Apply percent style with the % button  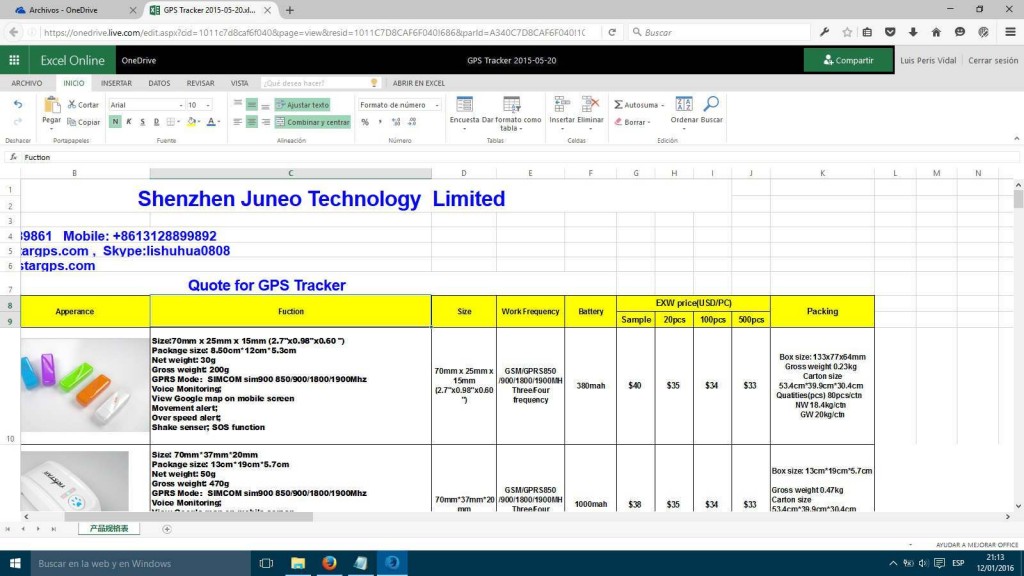tap(365, 122)
